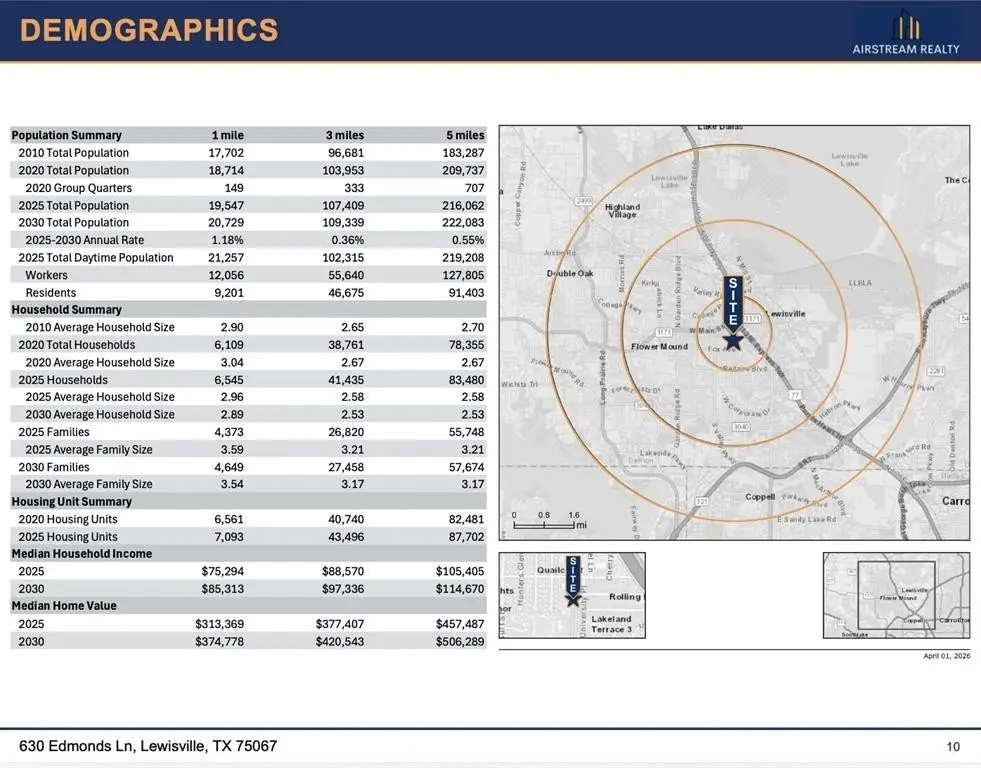This screenshot has height=768, width=981.
Task: Click the highway 121 shield near Coppell
Action: 703,501
